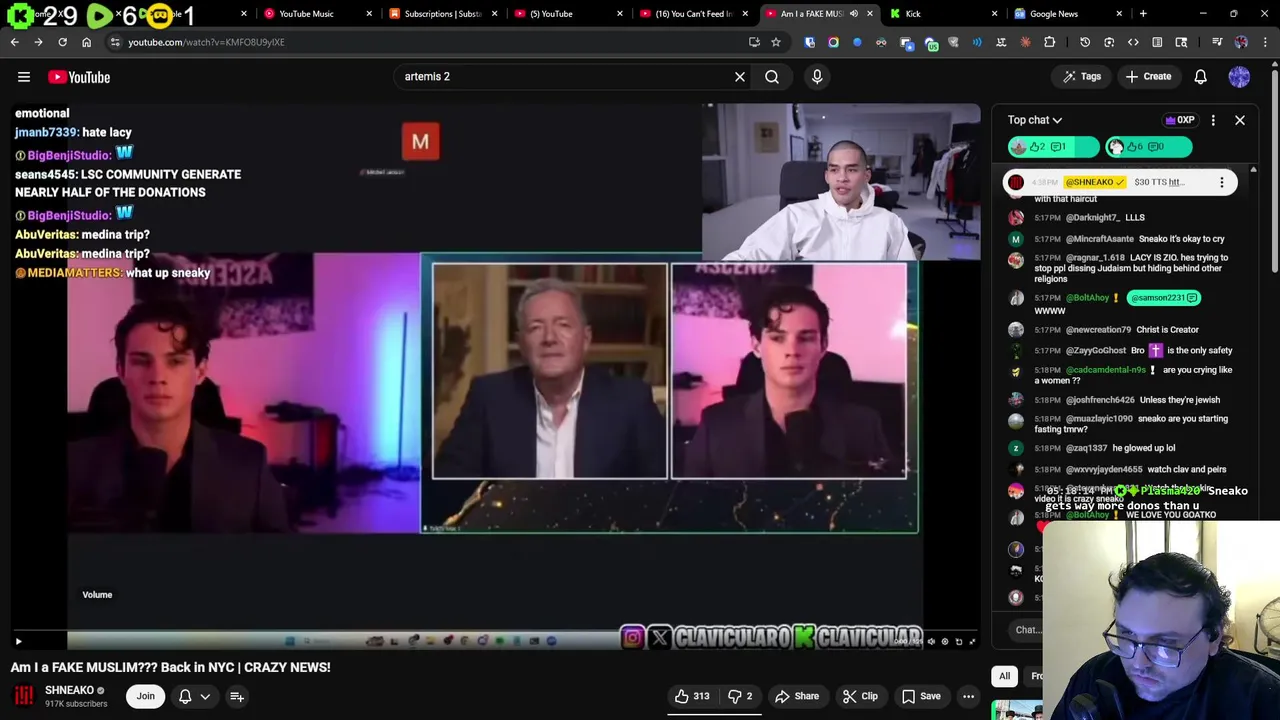Click the @samson2231 mention chip
The image size is (1280, 720).
(1163, 298)
